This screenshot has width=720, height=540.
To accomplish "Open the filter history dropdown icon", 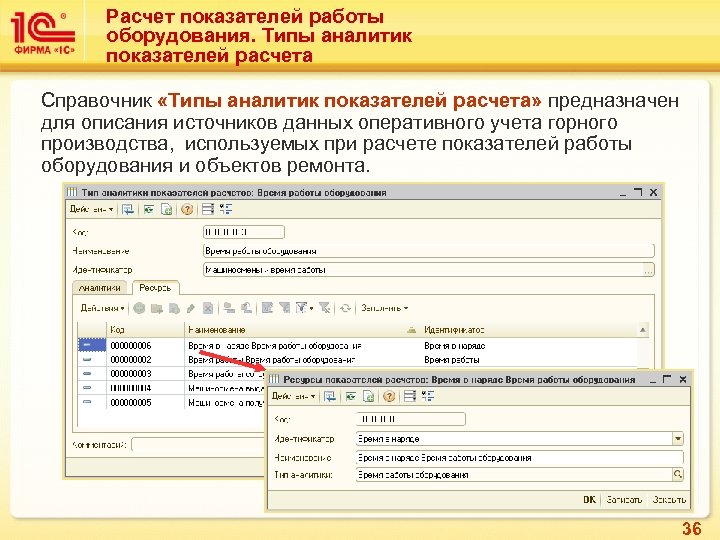I will [x=304, y=308].
